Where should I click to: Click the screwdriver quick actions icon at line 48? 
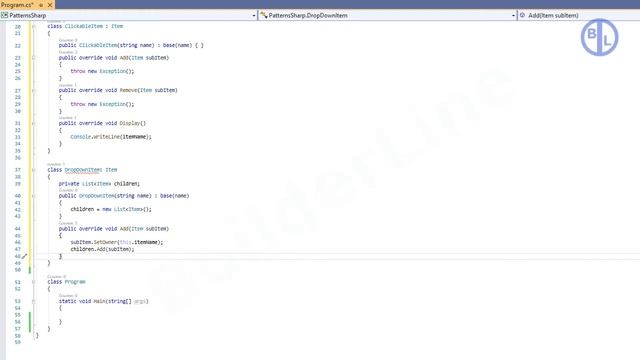pos(24,256)
